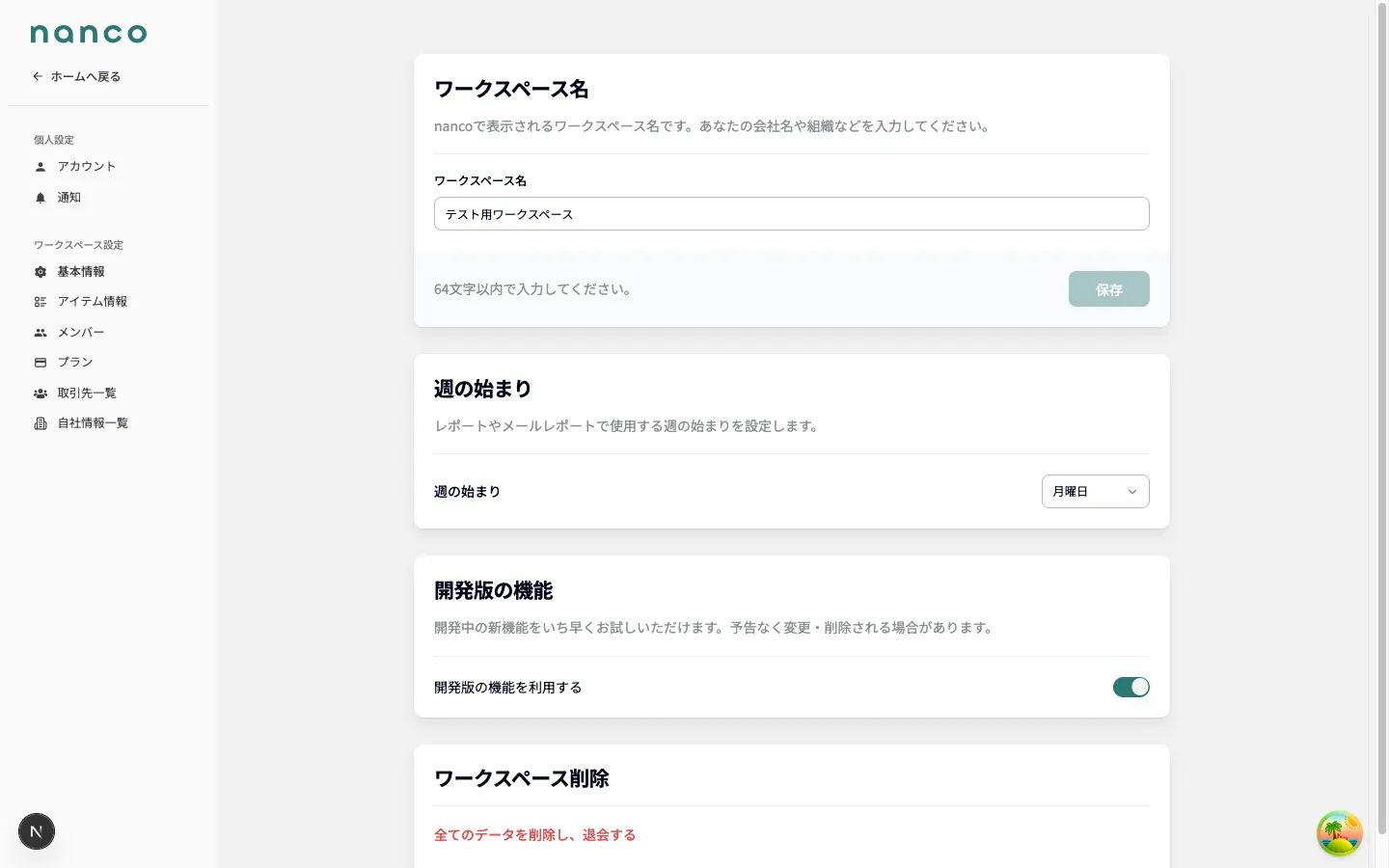Click the 週の始まり heading
This screenshot has height=868, width=1389.
(482, 389)
